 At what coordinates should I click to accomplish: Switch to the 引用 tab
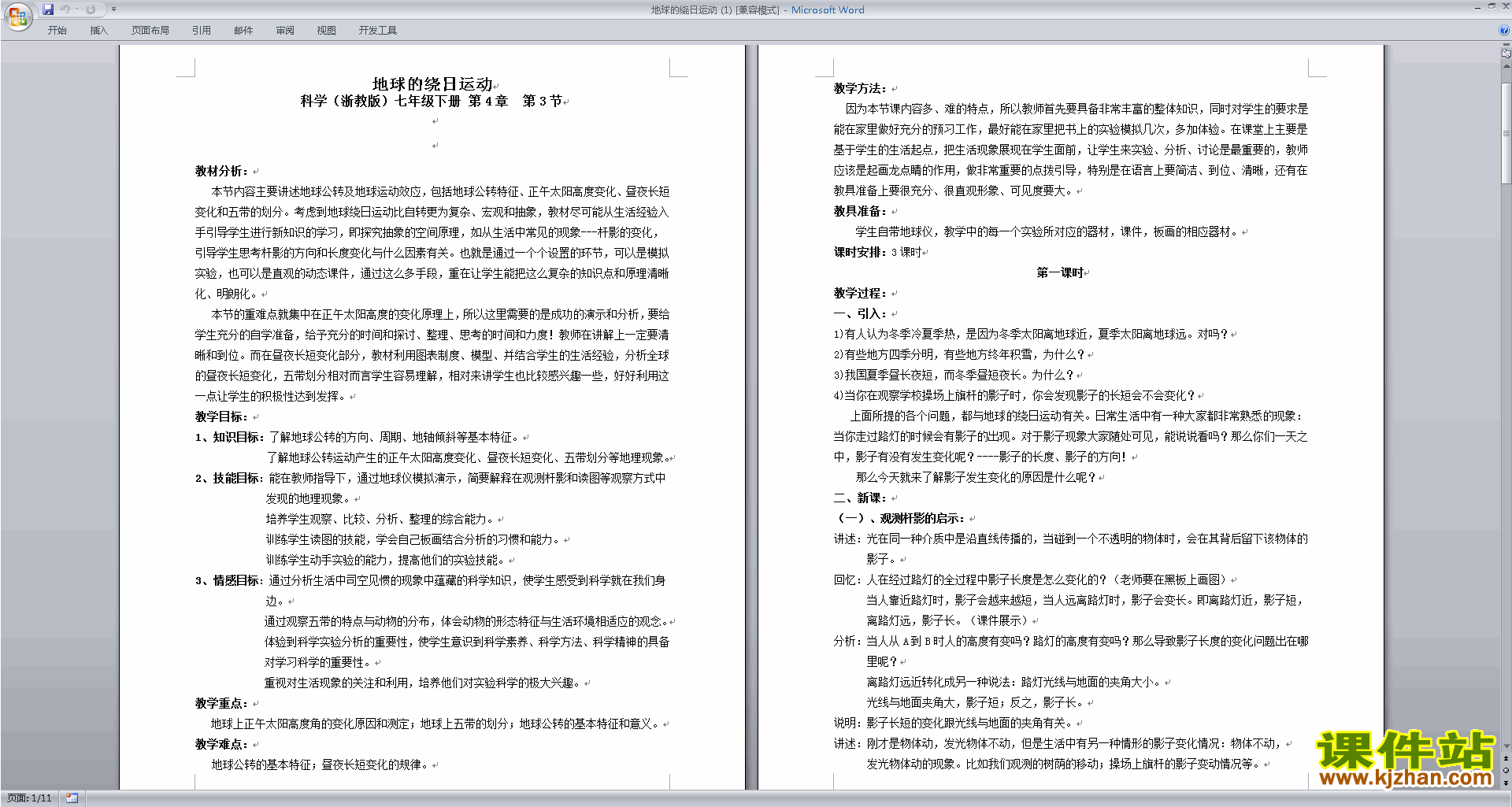(201, 31)
